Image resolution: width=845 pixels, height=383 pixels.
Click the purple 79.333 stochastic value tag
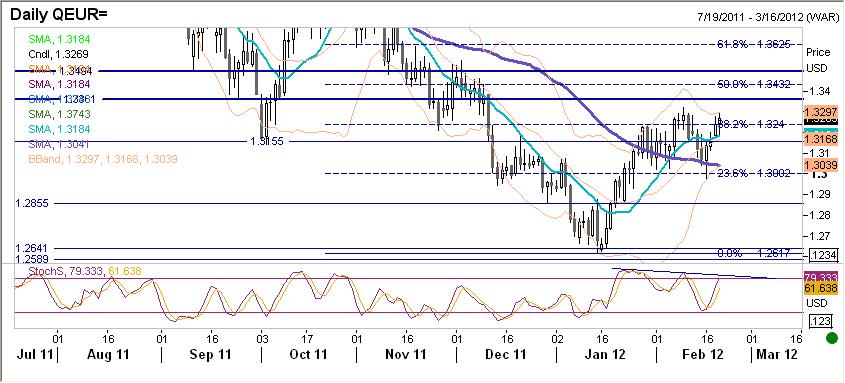tap(821, 278)
